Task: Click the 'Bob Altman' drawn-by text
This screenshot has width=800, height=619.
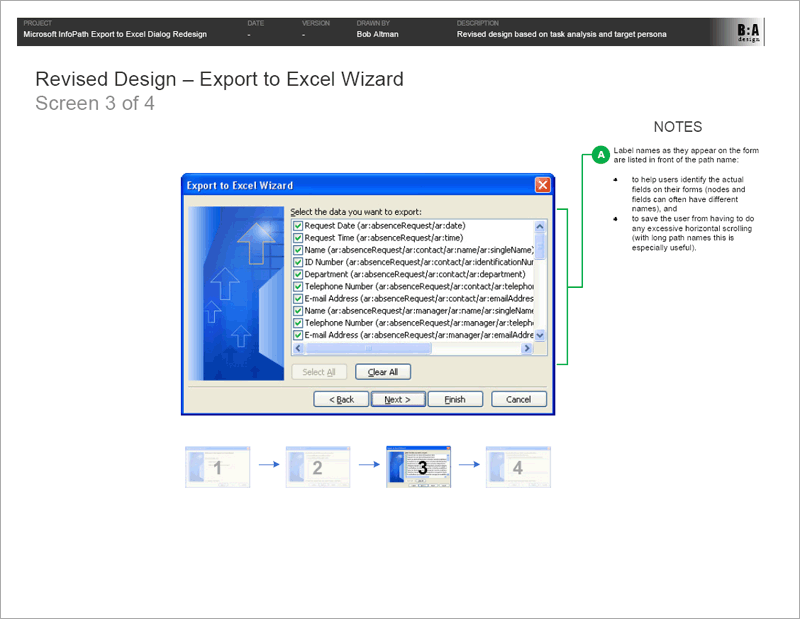Action: [x=378, y=34]
